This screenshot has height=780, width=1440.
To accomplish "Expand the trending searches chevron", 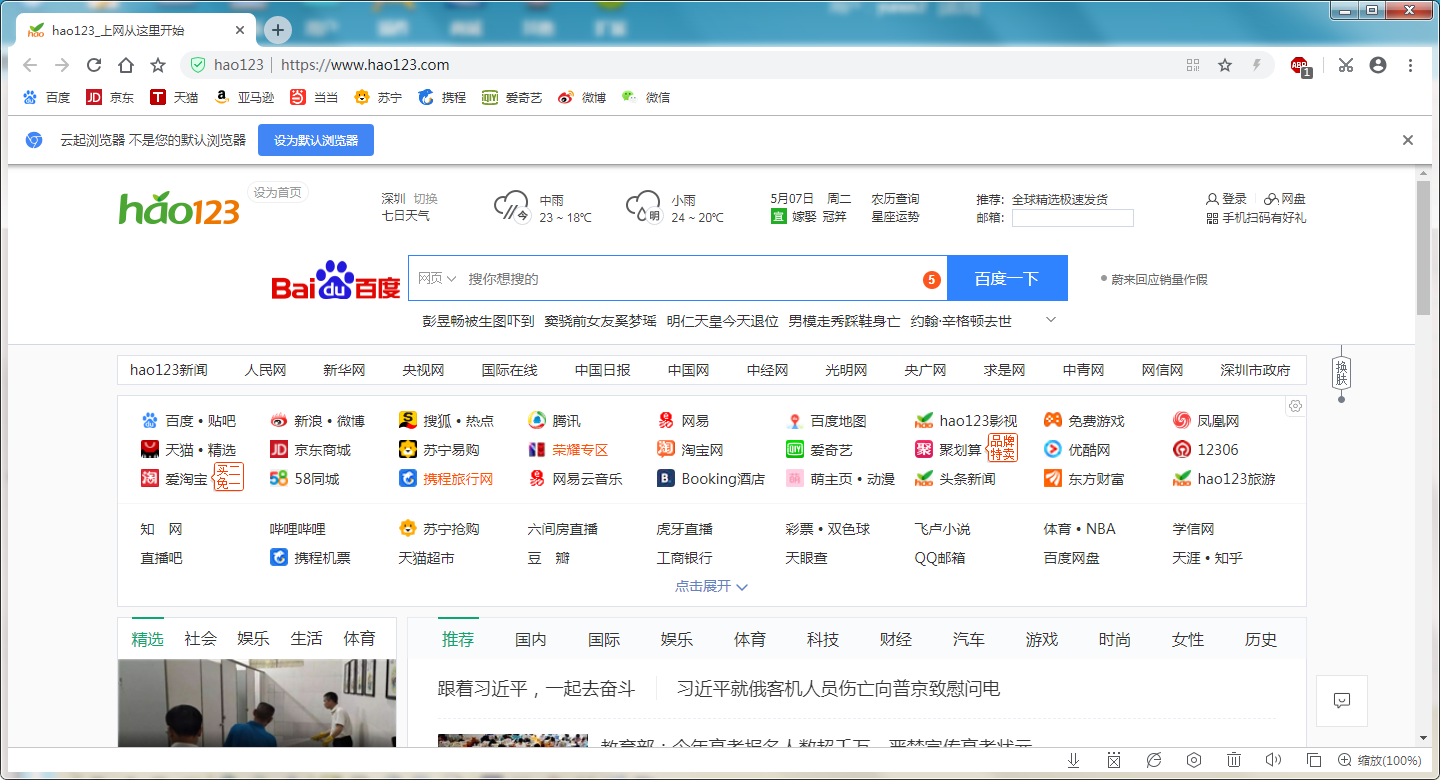I will click(x=1050, y=319).
